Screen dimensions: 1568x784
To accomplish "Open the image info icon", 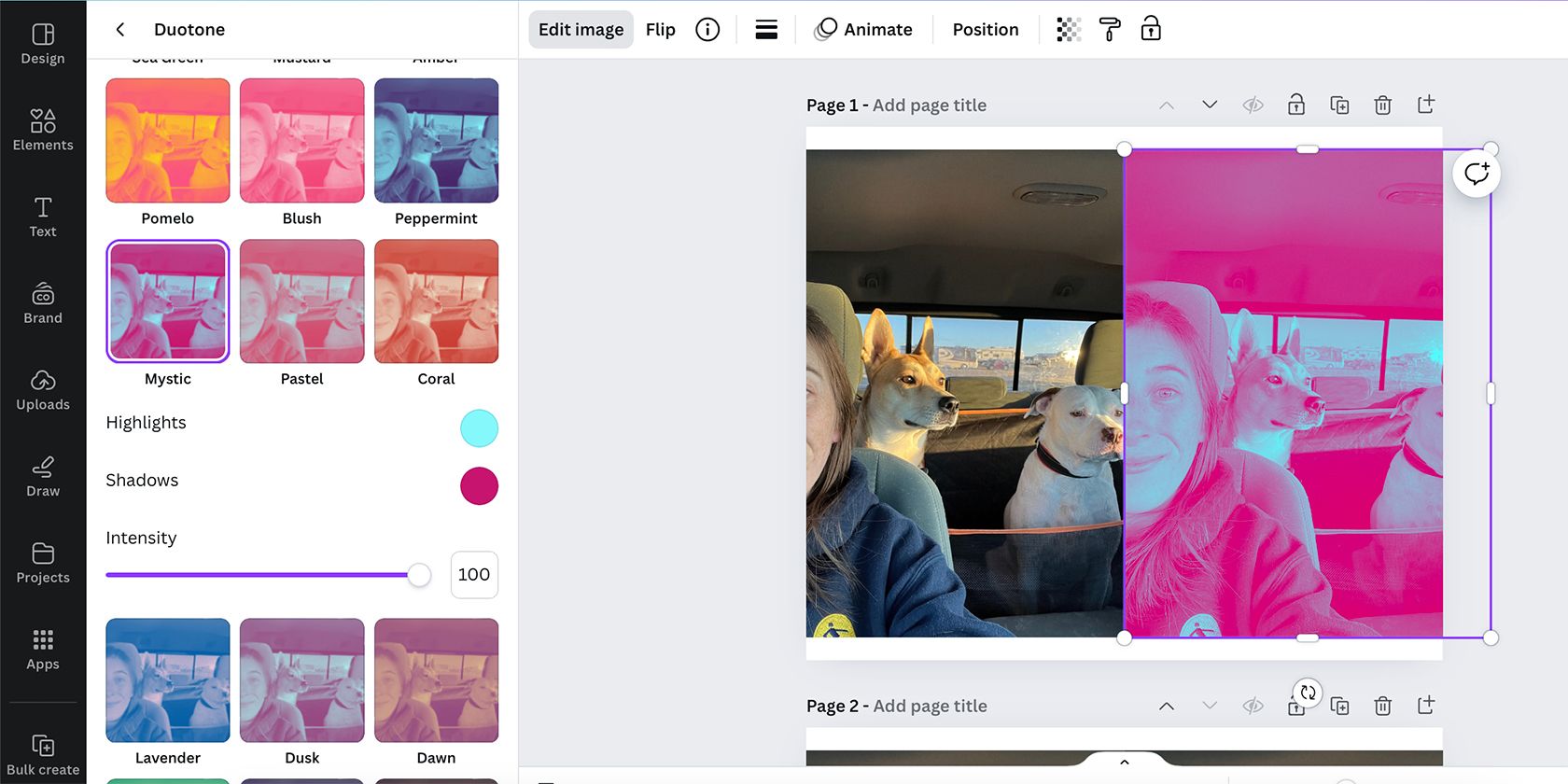I will coord(707,30).
